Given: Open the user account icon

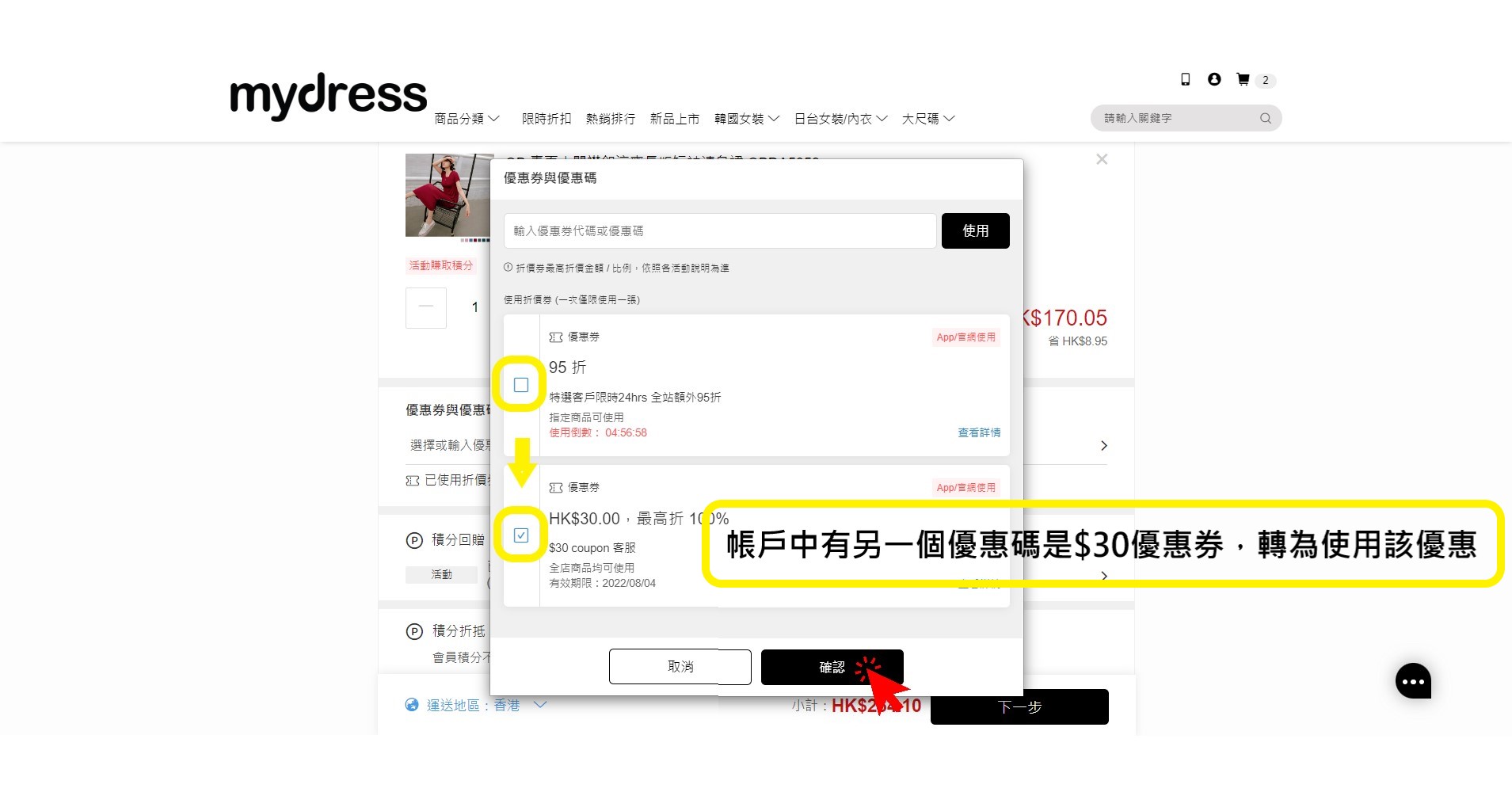Looking at the screenshot, I should click(x=1214, y=79).
